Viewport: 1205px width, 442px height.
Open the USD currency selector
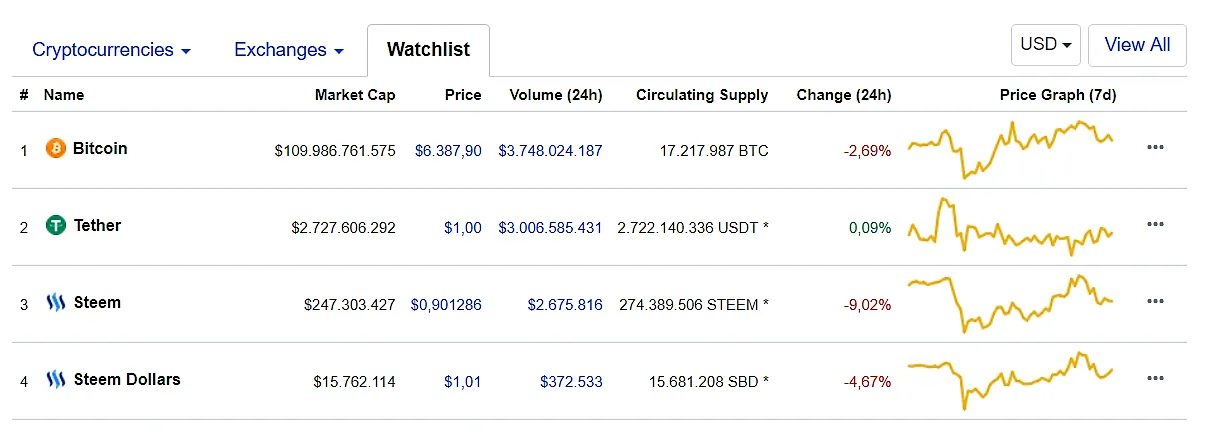1046,45
